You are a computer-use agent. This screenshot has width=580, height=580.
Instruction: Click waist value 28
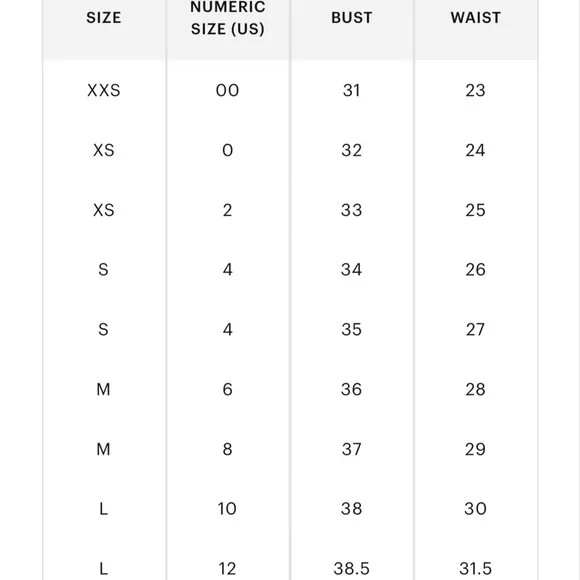475,390
